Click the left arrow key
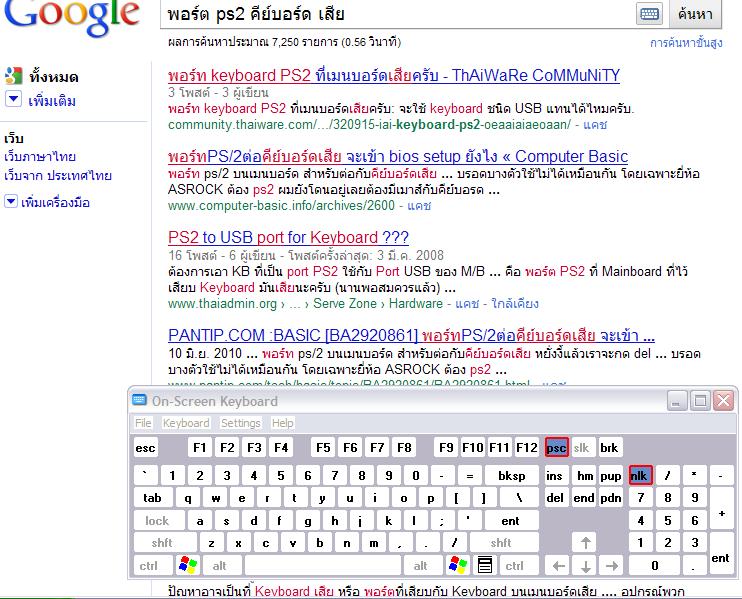 558,565
